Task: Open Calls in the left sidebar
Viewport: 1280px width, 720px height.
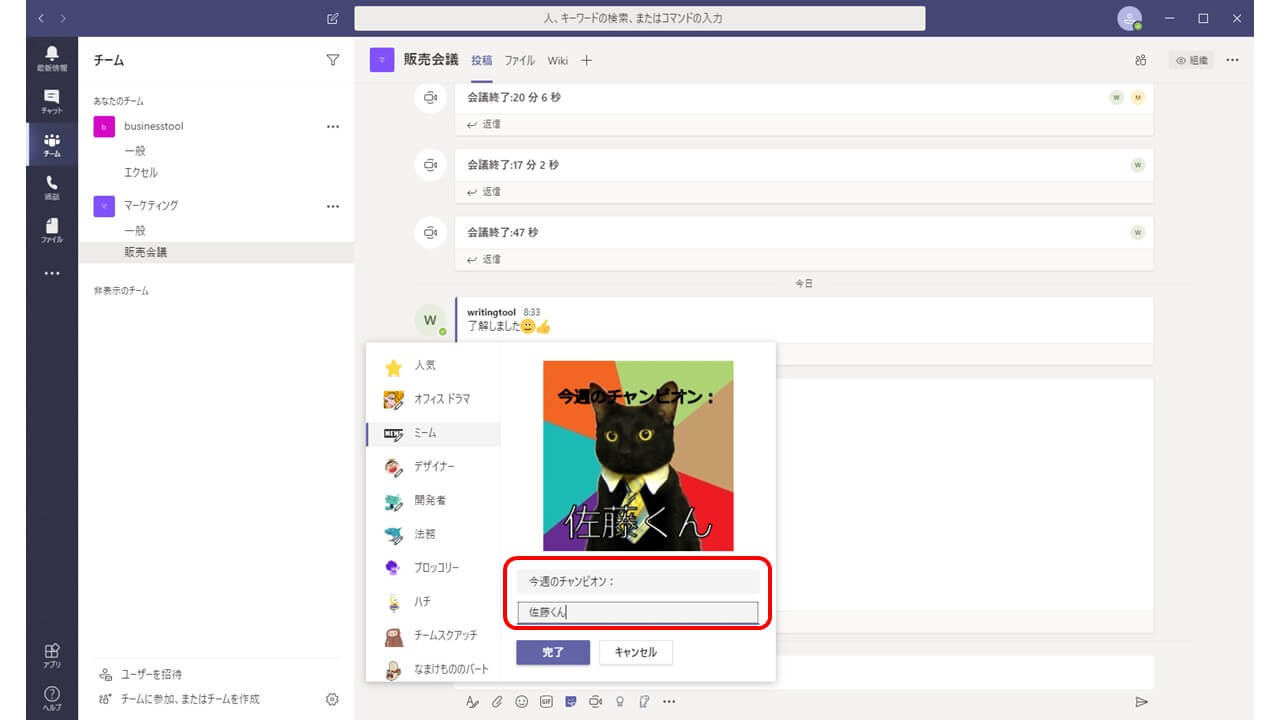Action: coord(52,187)
